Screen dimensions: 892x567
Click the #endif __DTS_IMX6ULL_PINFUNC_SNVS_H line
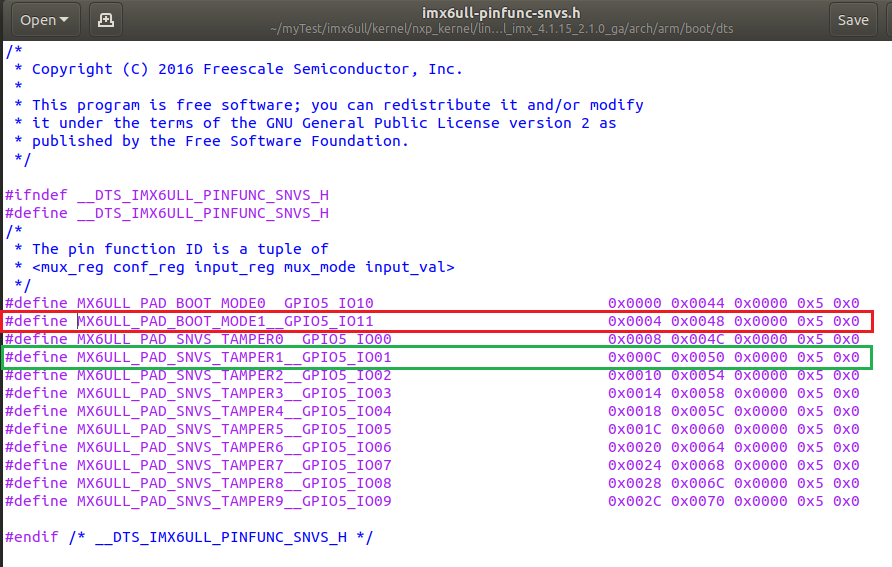(x=189, y=537)
